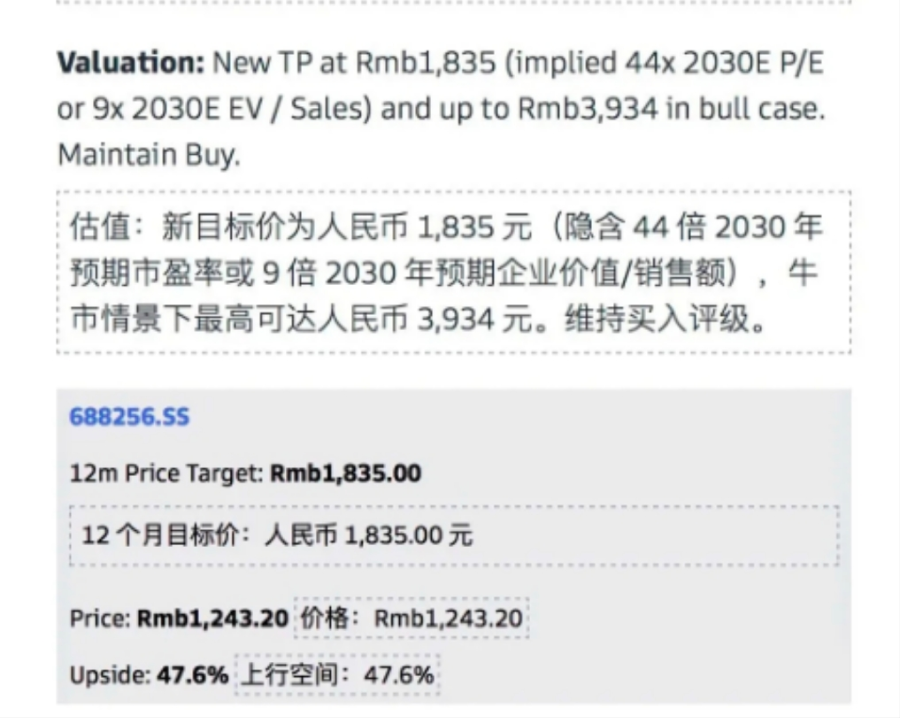
Task: Click the "Maintain Buy." sentence
Action: [x=148, y=156]
